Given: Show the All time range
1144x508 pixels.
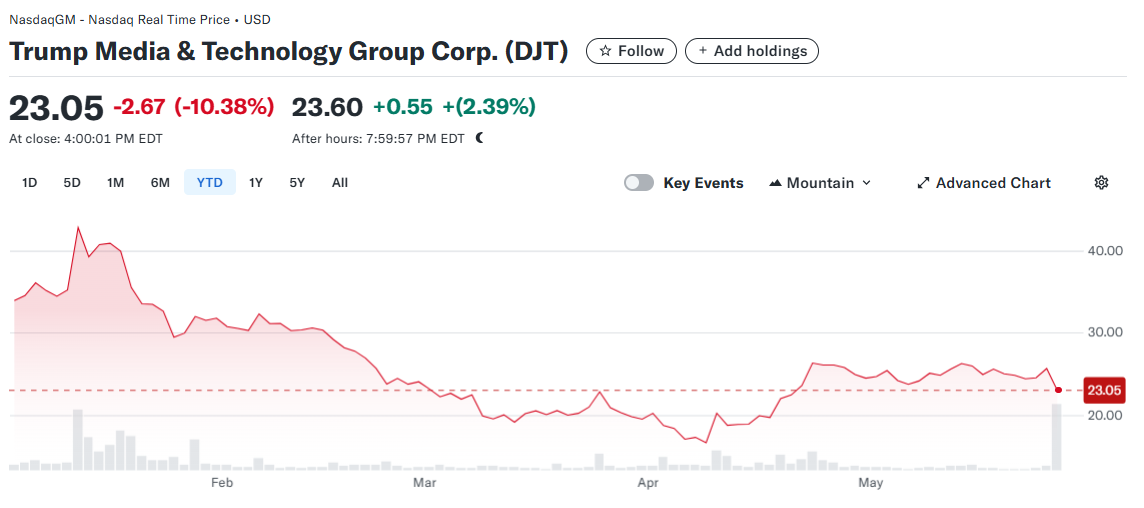Looking at the screenshot, I should (x=339, y=182).
